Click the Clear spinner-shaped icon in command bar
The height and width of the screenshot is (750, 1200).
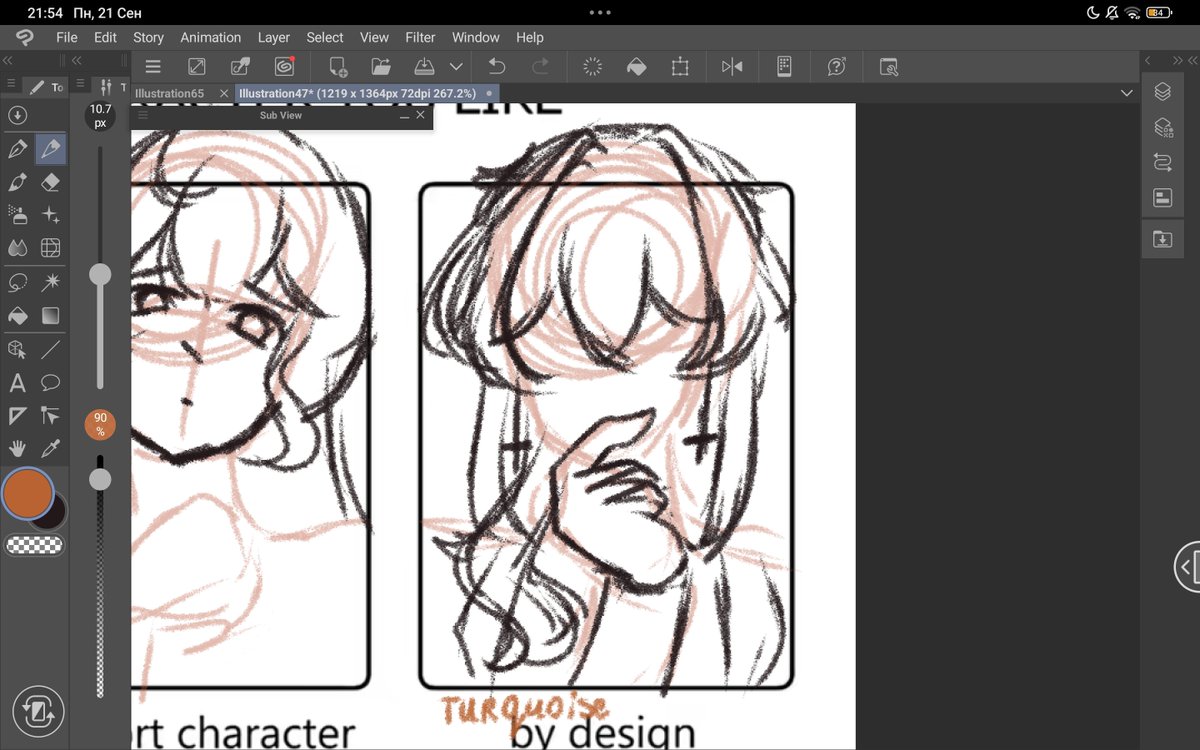(x=592, y=67)
